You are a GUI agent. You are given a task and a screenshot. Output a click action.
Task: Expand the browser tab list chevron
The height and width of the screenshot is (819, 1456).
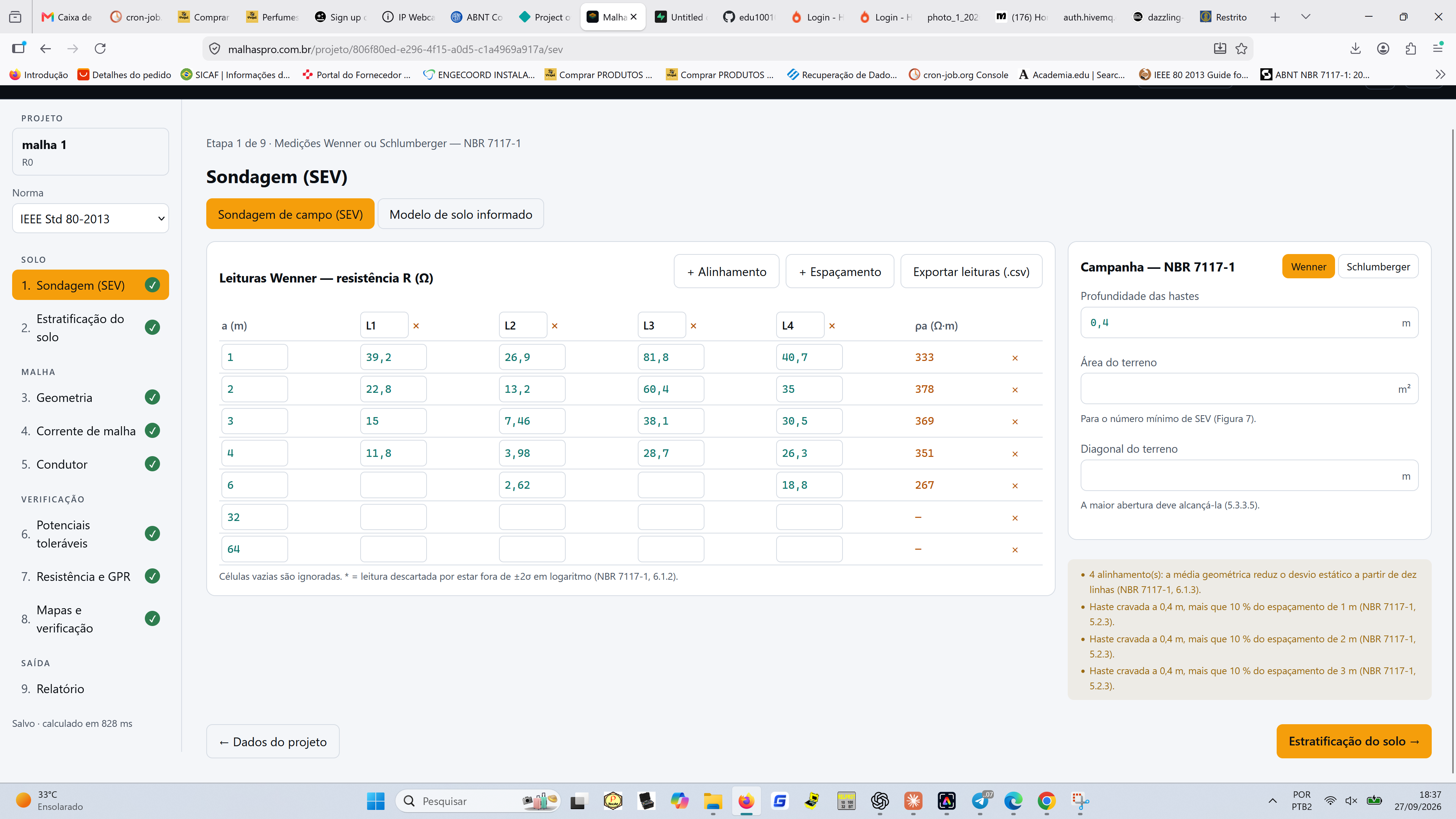coord(1305,17)
